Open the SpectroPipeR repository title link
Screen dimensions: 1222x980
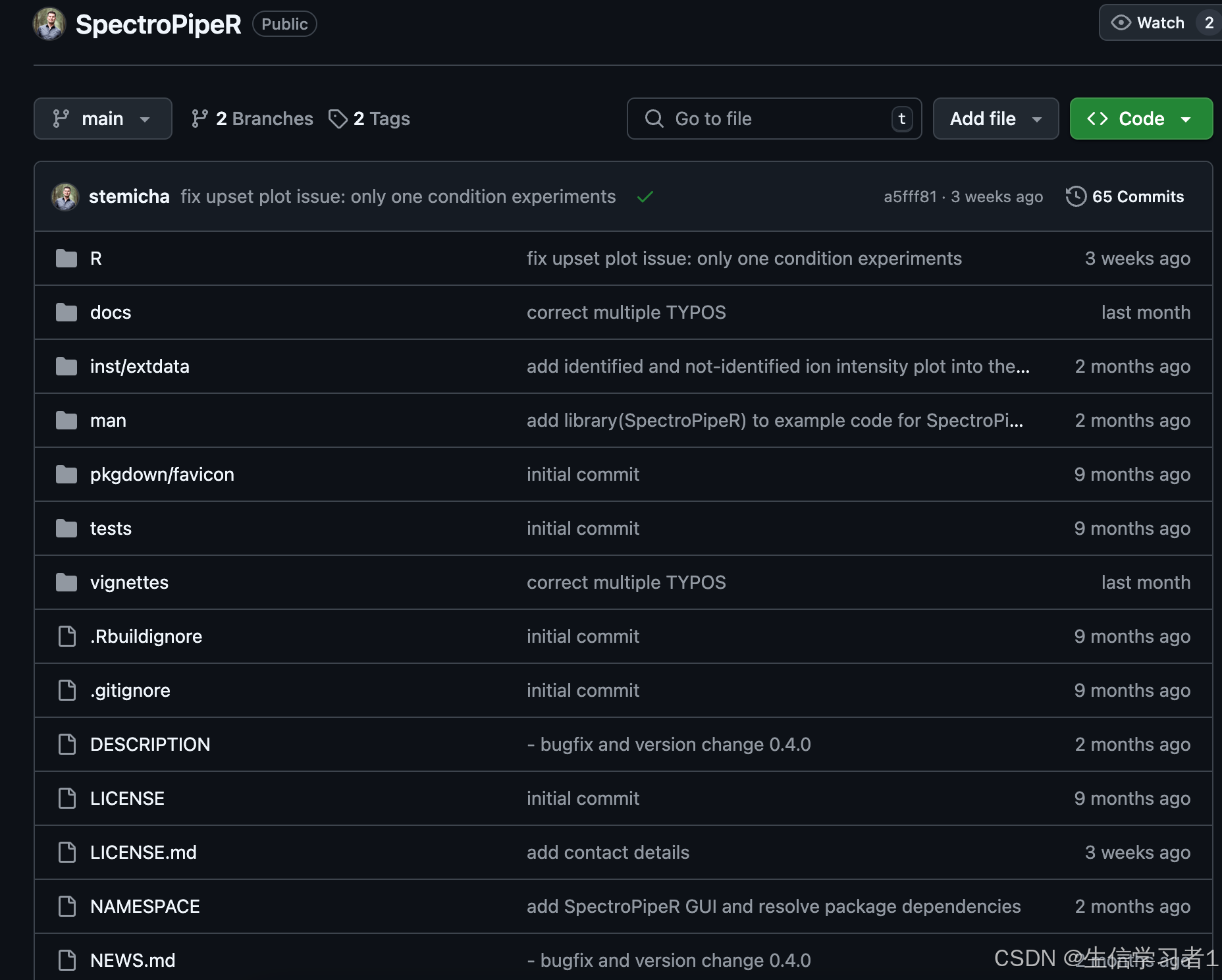point(159,24)
